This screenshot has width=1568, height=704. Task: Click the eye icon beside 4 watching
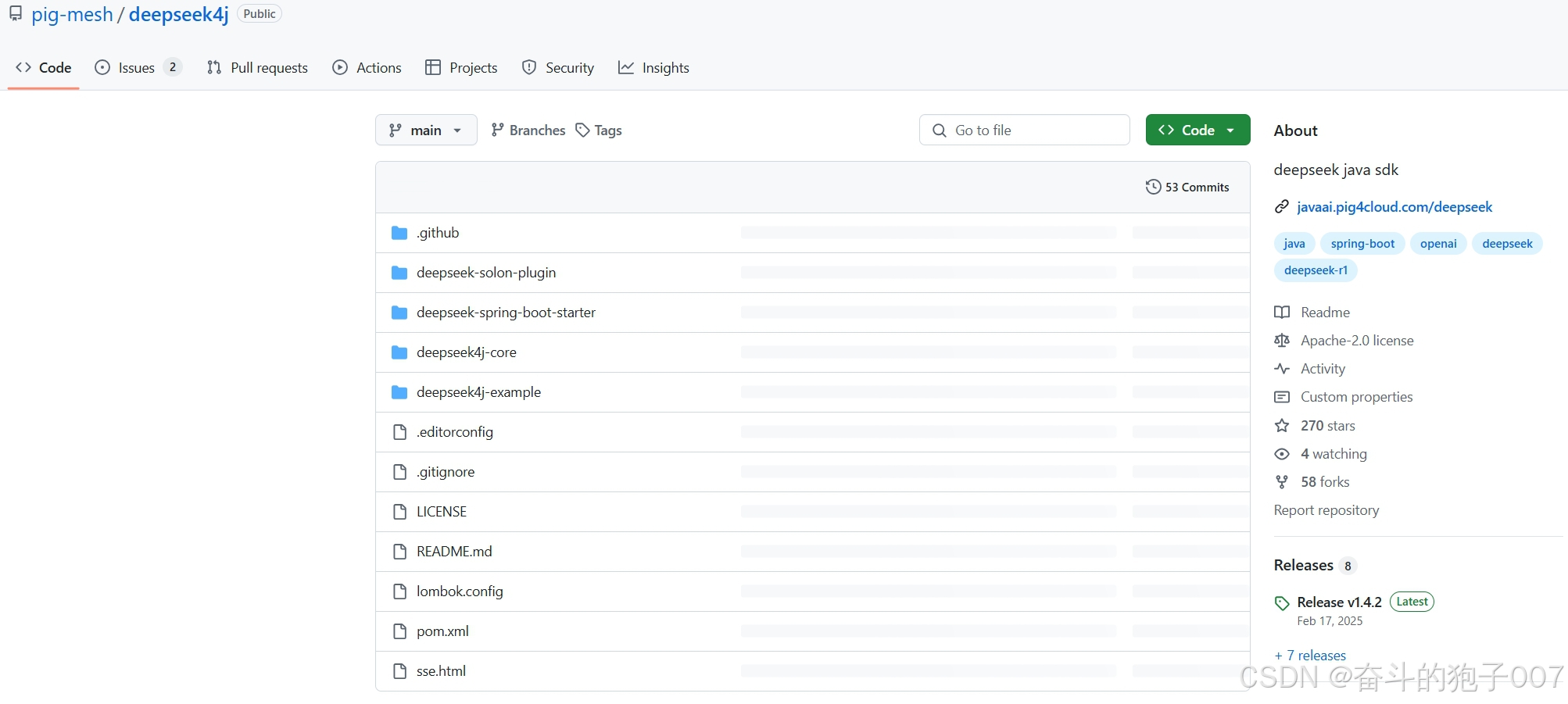[x=1282, y=454]
